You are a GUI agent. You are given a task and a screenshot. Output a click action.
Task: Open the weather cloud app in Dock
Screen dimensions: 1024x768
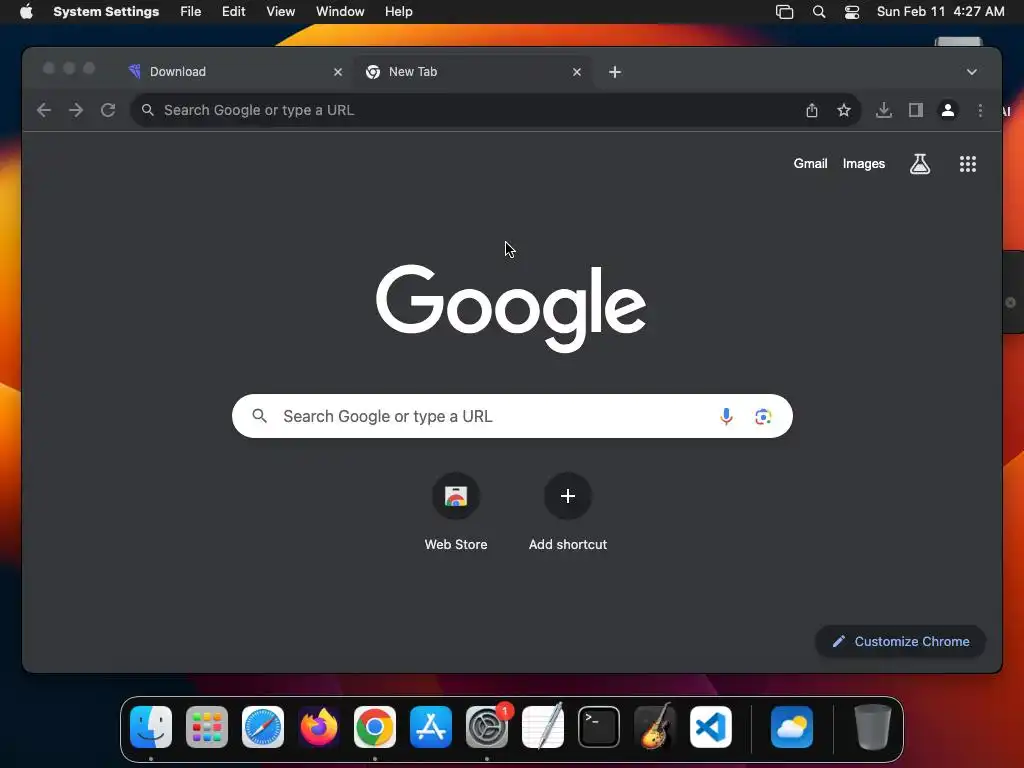(792, 727)
